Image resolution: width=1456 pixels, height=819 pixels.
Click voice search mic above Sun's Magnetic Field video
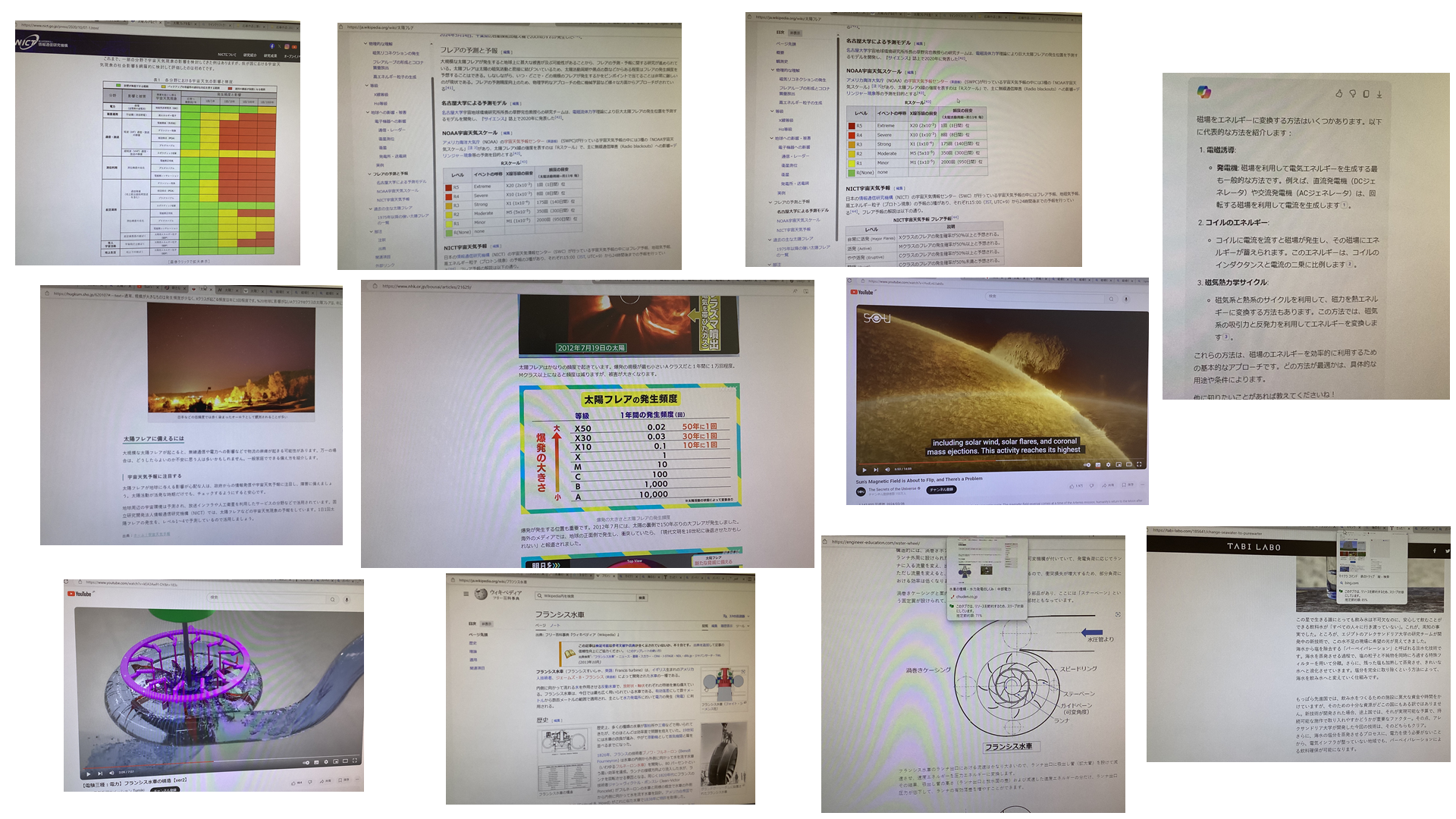click(x=1125, y=299)
